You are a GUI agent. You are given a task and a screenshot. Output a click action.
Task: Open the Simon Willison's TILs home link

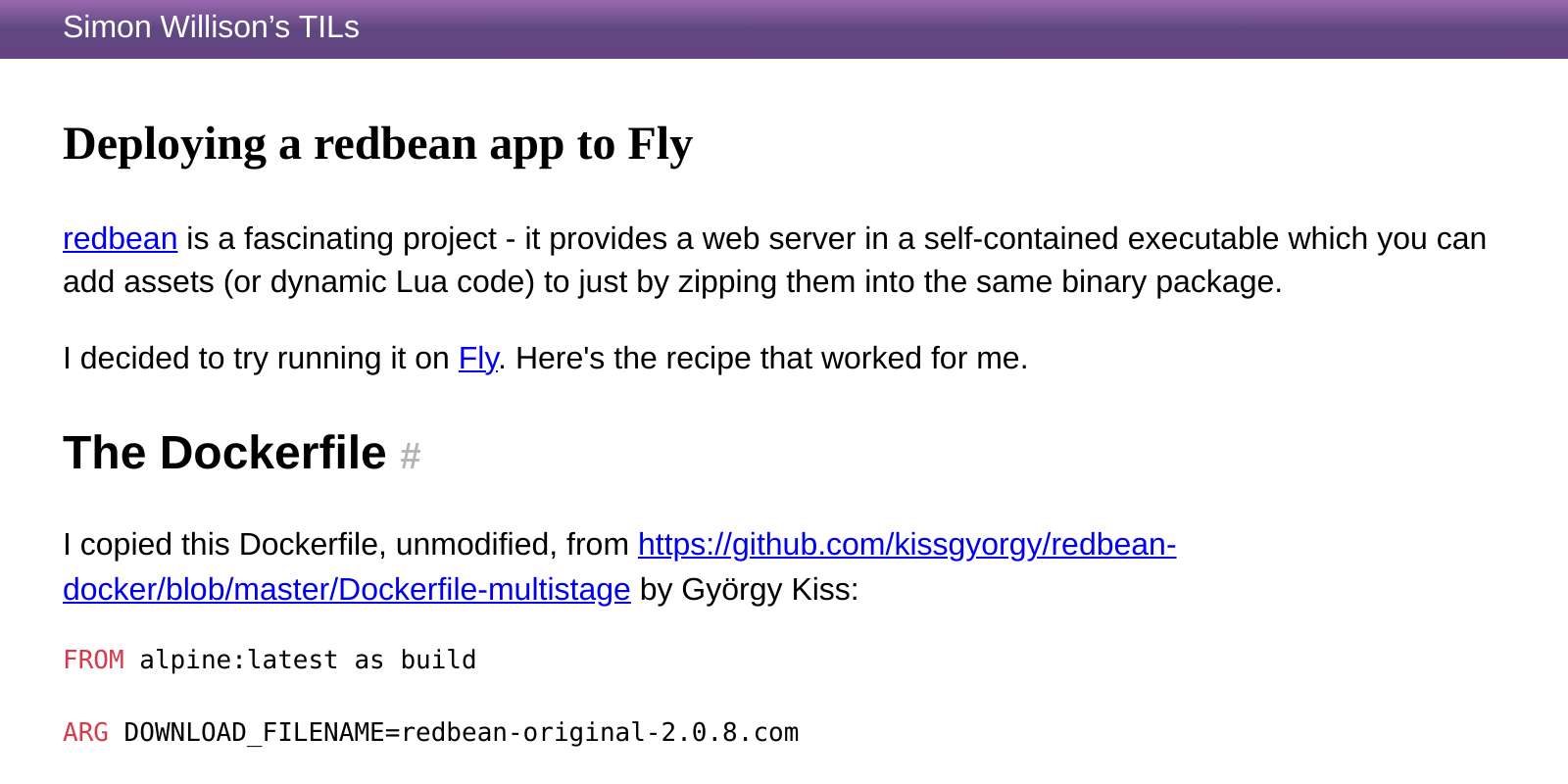click(x=211, y=27)
